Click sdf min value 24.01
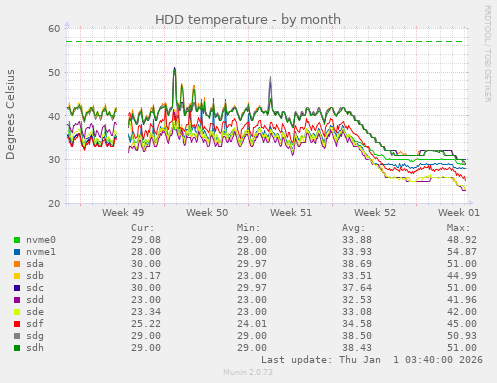 252,324
